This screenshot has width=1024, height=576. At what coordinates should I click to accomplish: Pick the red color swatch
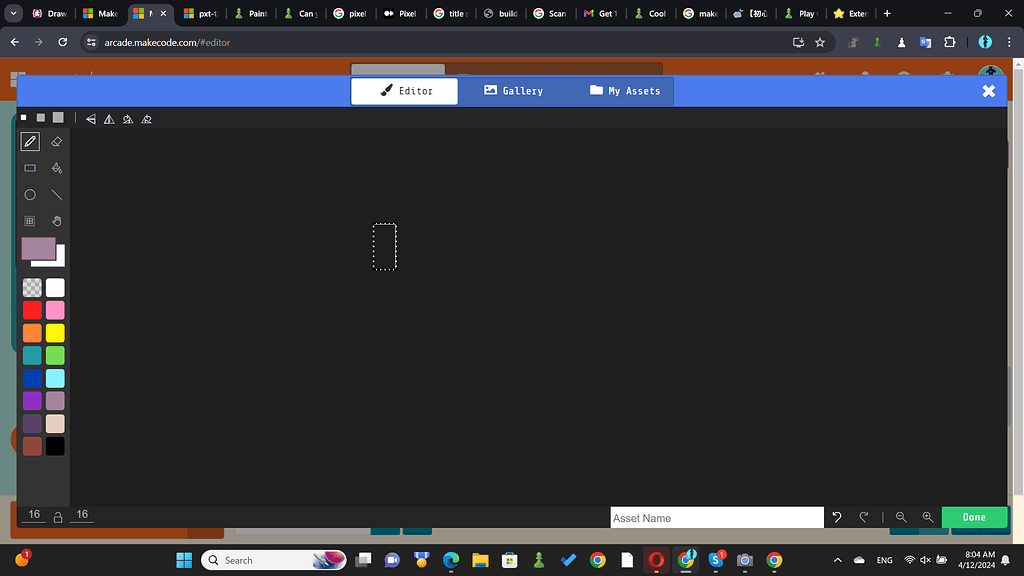click(x=33, y=310)
